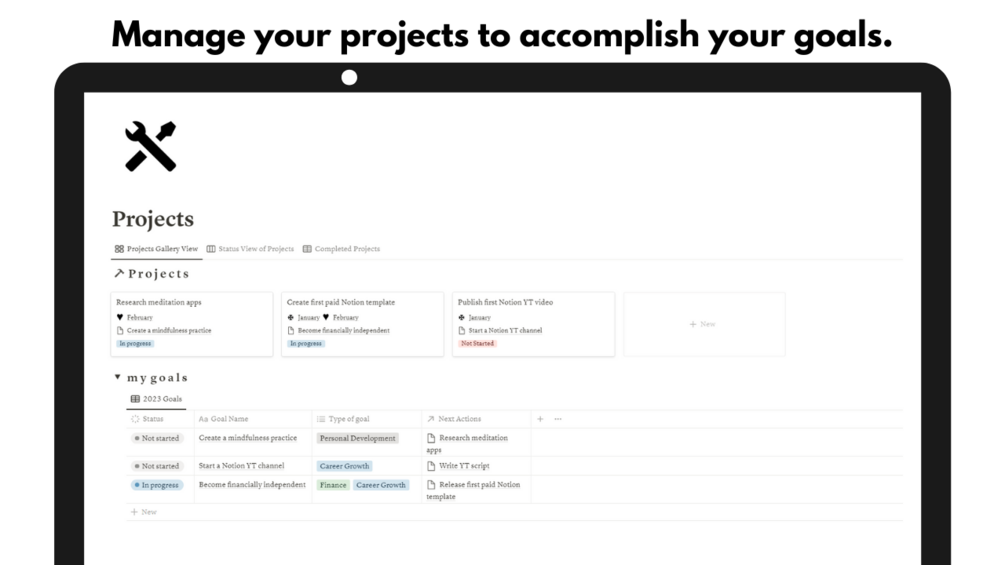Screen dimensions: 1005x565
Task: Open the Status column header menu
Action: (152, 419)
